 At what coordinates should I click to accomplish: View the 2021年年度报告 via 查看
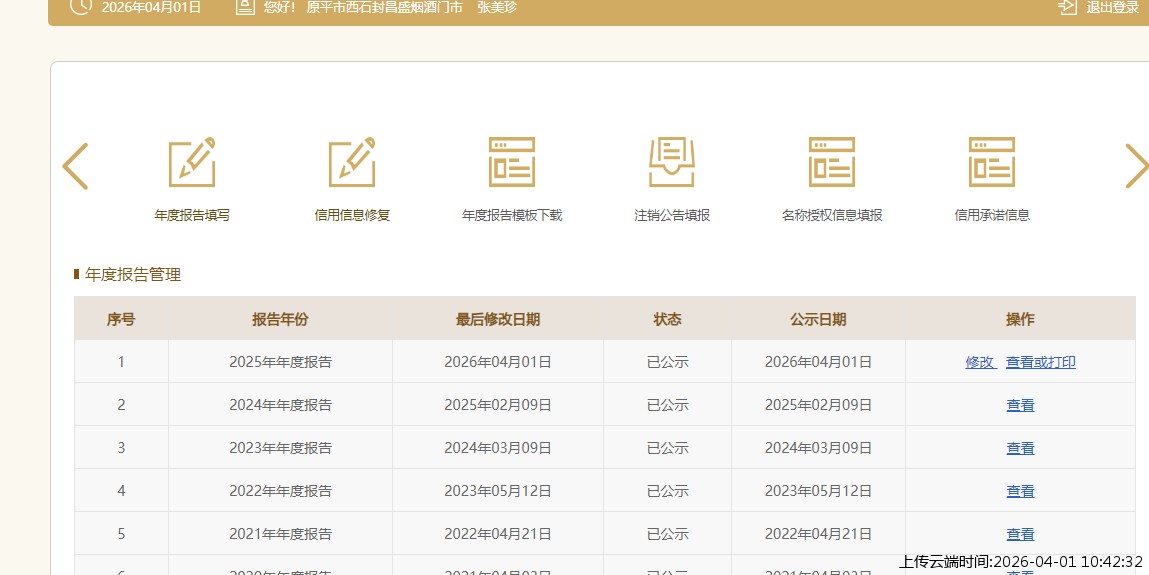pyautogui.click(x=1020, y=534)
